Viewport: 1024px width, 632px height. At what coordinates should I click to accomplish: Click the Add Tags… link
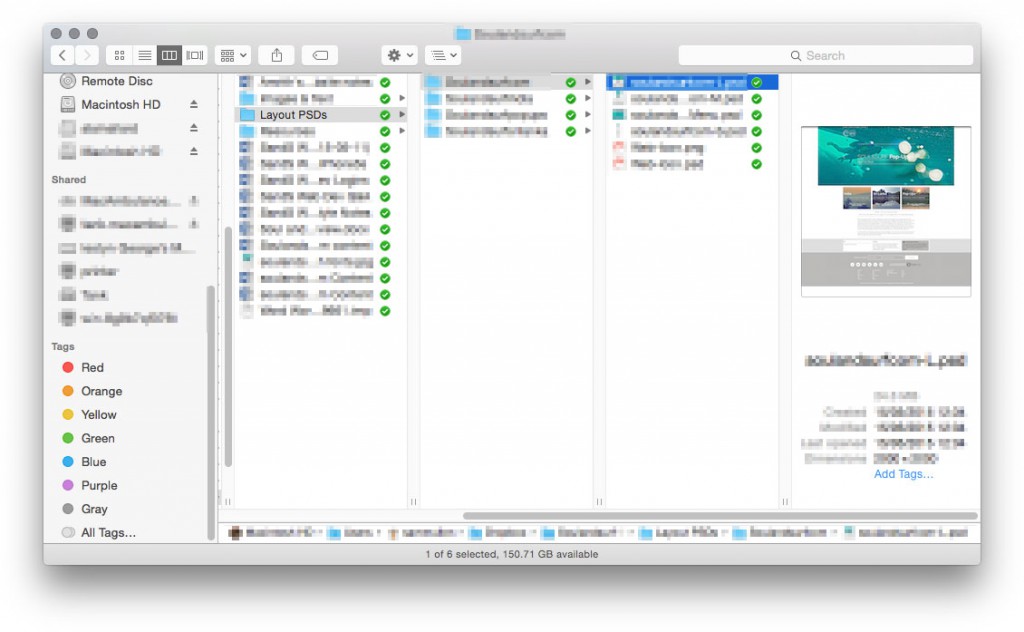click(x=903, y=474)
